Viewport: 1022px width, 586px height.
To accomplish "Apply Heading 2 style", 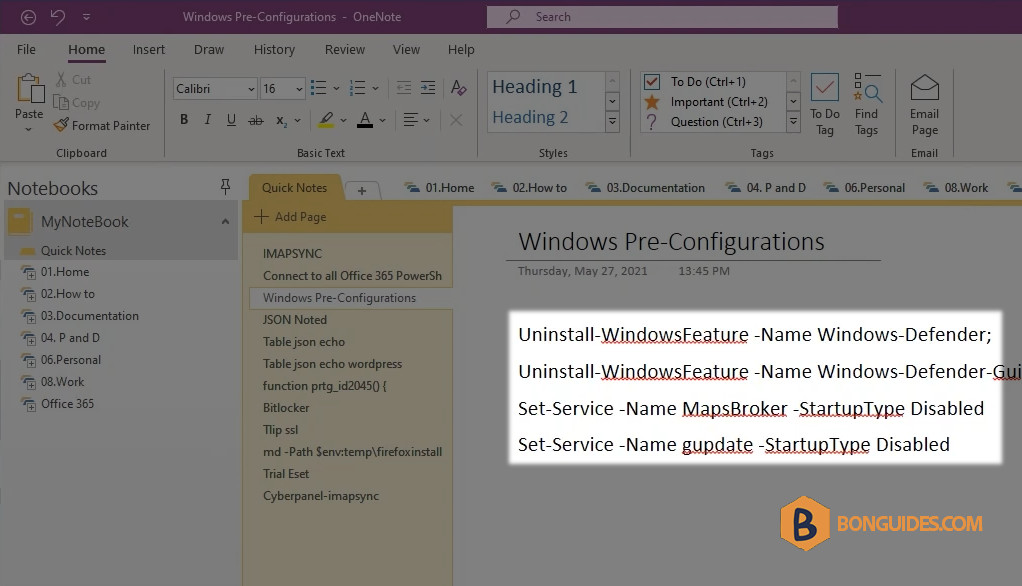I will pyautogui.click(x=530, y=117).
